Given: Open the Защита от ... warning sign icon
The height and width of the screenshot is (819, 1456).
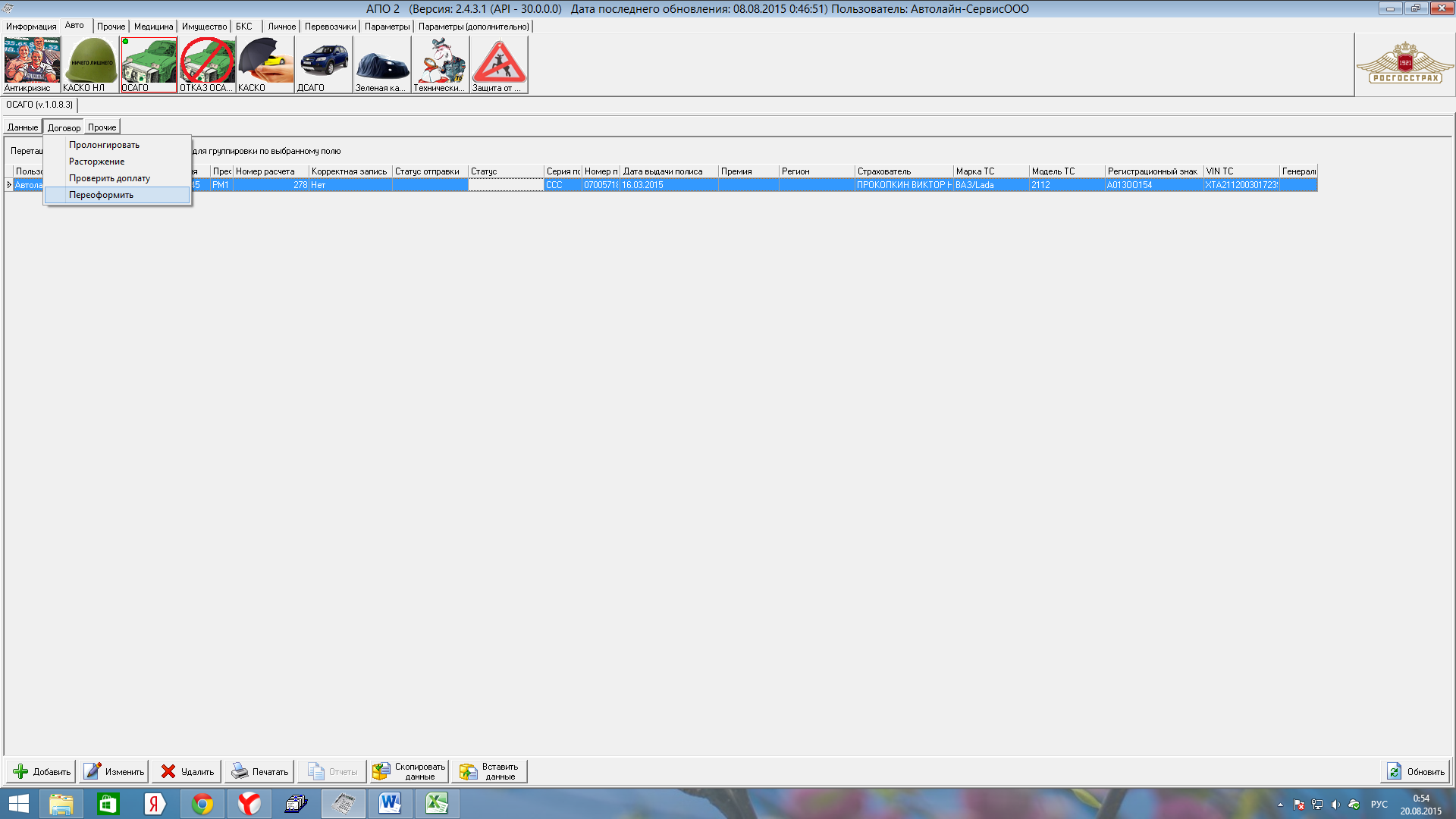Looking at the screenshot, I should (x=499, y=64).
